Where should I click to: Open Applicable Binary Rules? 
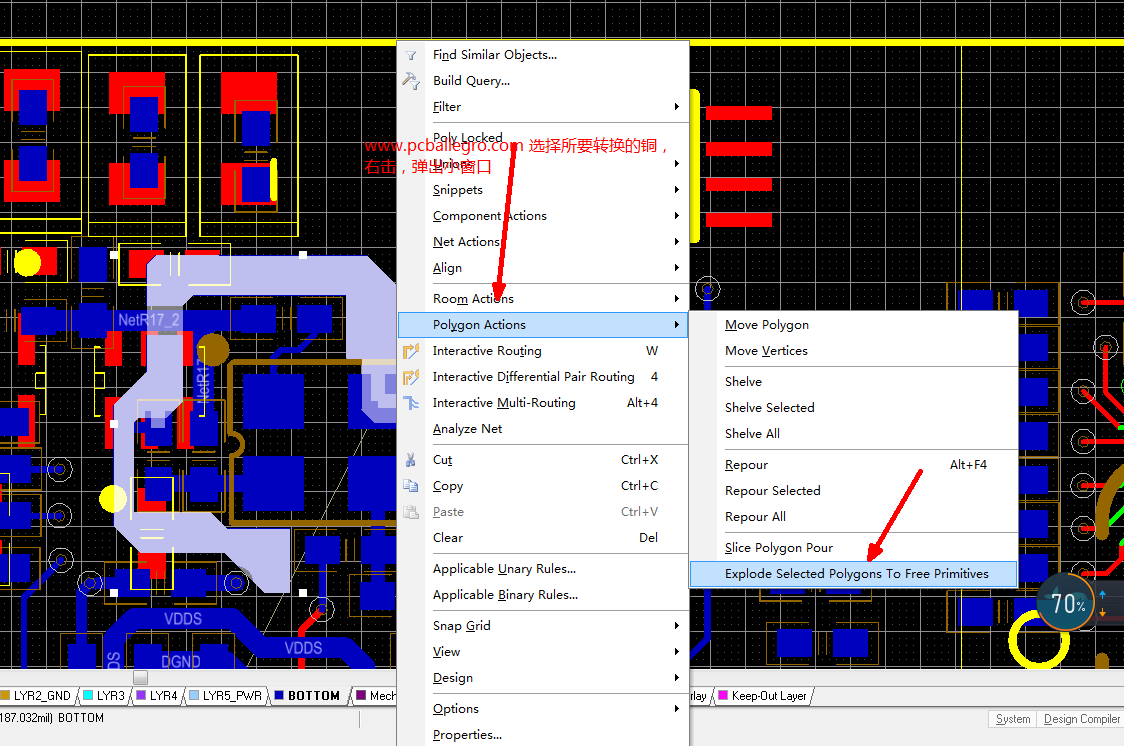[x=543, y=595]
